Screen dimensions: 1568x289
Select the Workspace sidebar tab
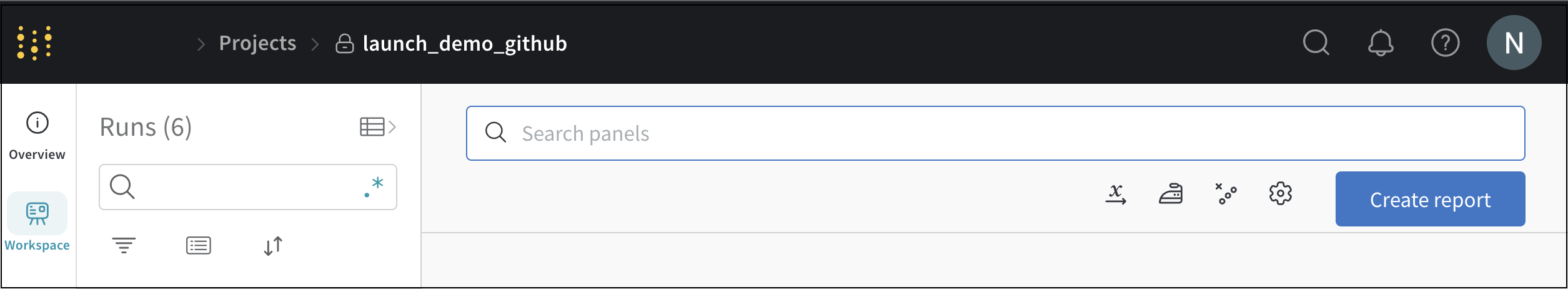pos(37,222)
